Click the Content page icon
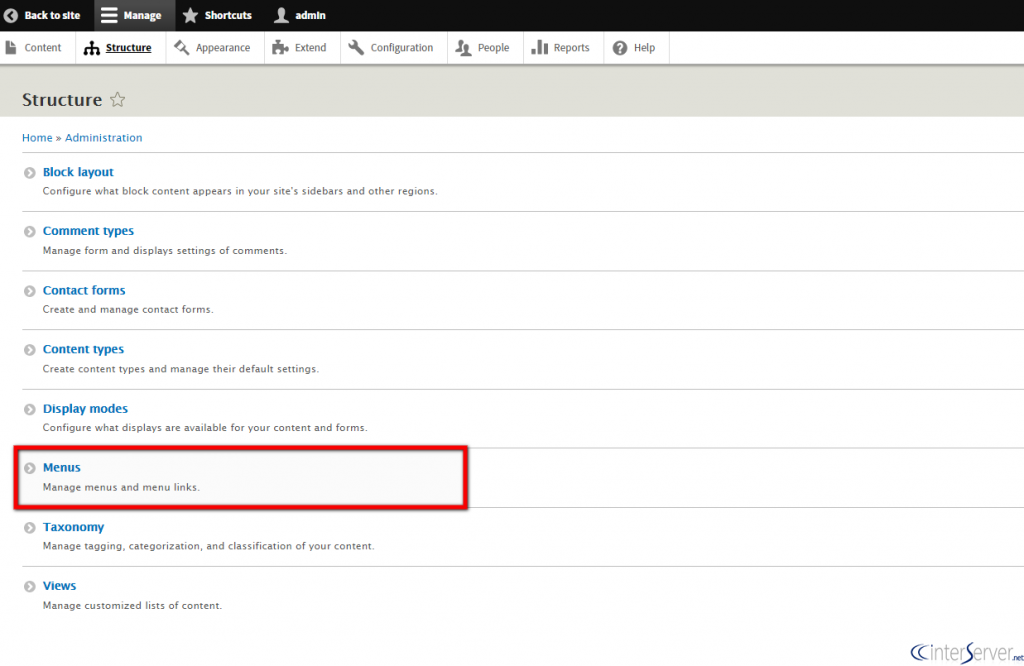The image size is (1024, 666). click(x=10, y=48)
